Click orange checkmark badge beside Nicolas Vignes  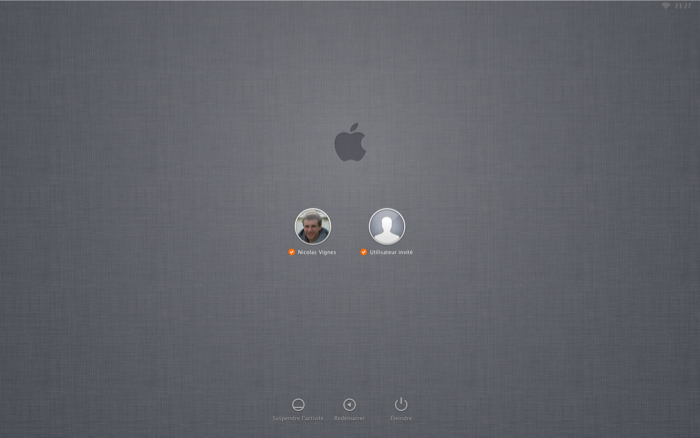[291, 252]
